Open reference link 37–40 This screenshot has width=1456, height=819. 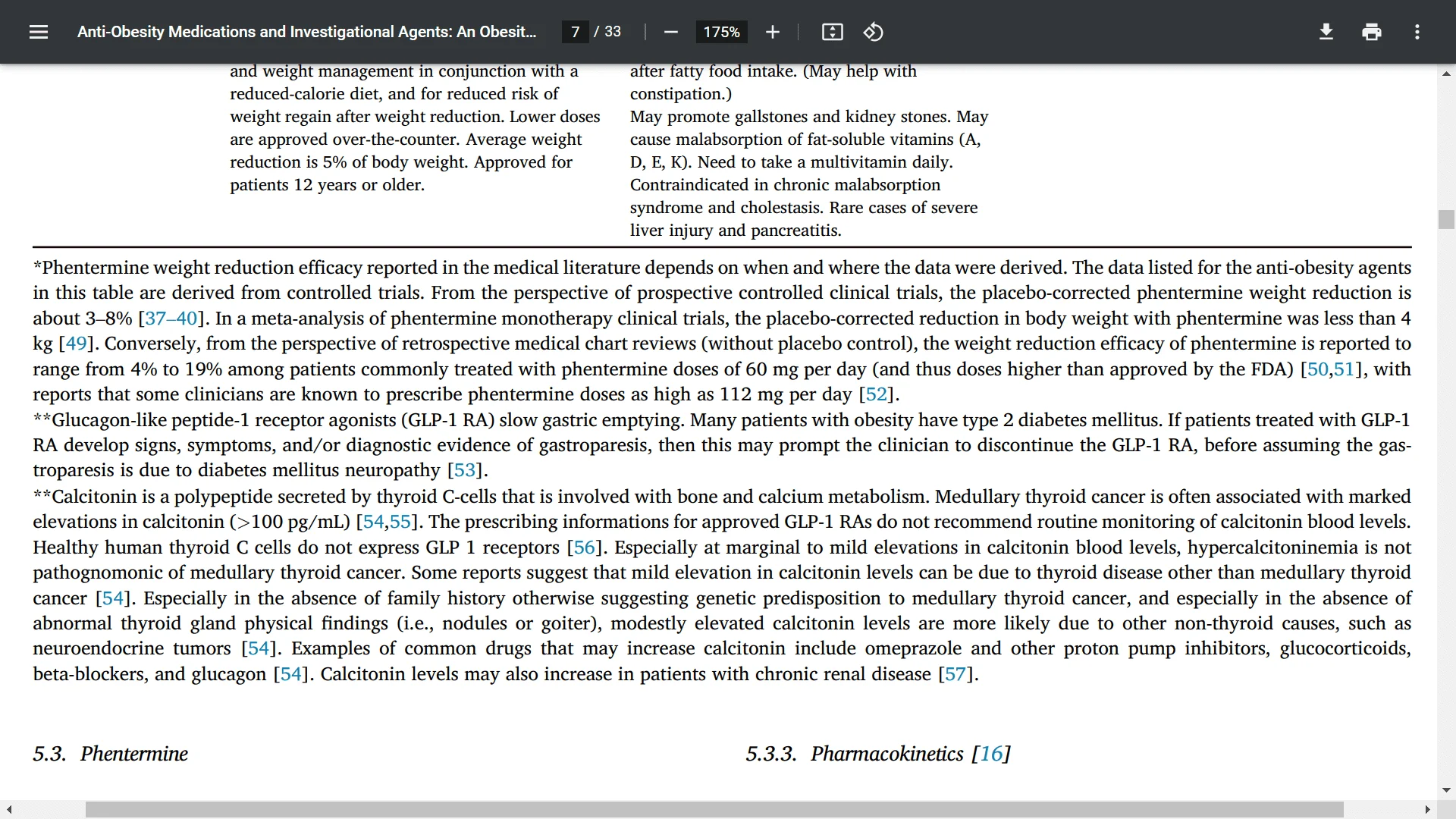(x=171, y=318)
